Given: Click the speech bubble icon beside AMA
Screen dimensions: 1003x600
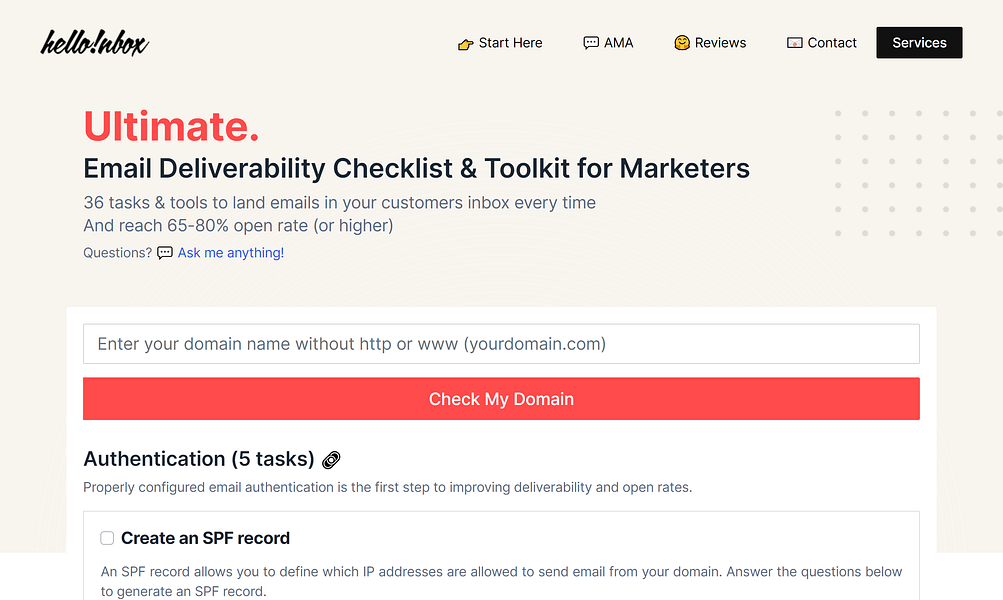Looking at the screenshot, I should pyautogui.click(x=591, y=43).
